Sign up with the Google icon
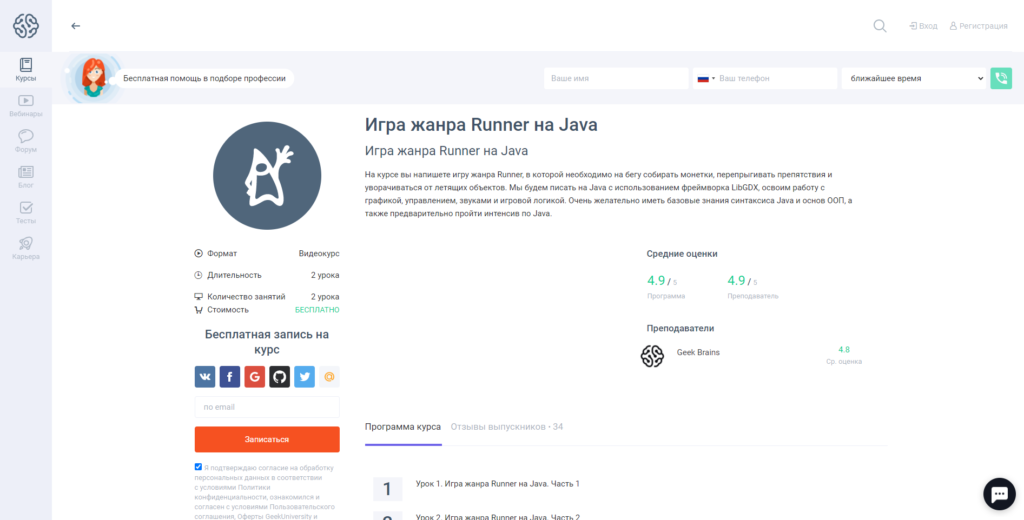Image resolution: width=1024 pixels, height=520 pixels. pyautogui.click(x=255, y=377)
